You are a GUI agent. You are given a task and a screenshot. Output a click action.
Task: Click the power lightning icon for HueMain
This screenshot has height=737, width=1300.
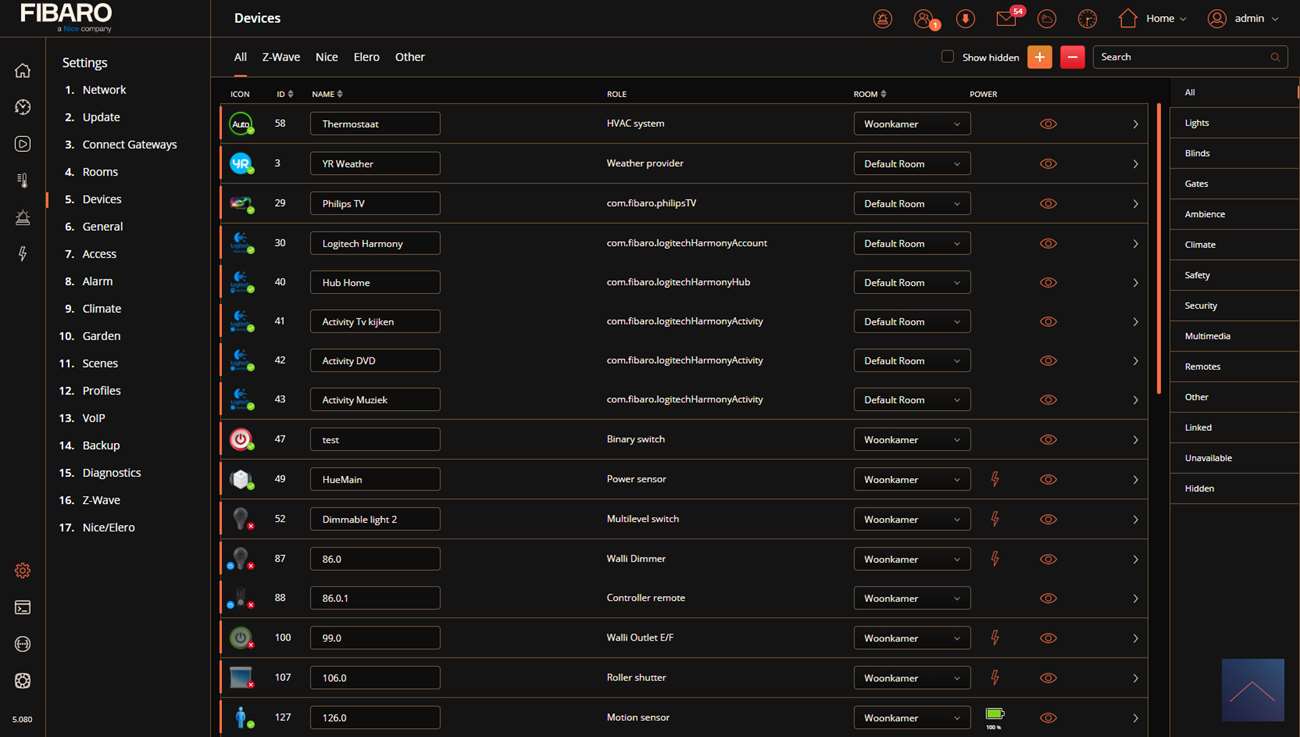994,480
